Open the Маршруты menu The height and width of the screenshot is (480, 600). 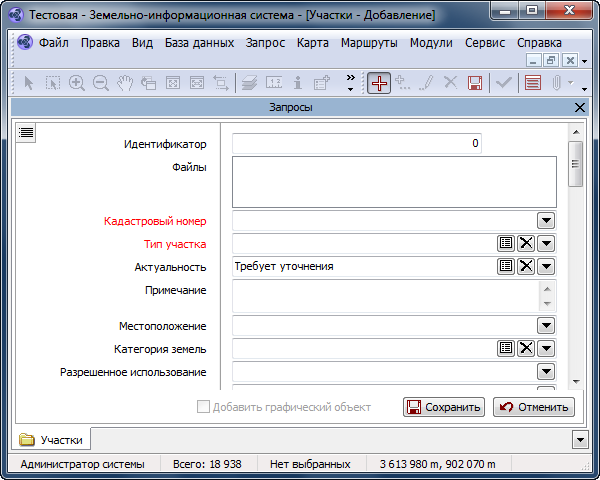click(369, 43)
